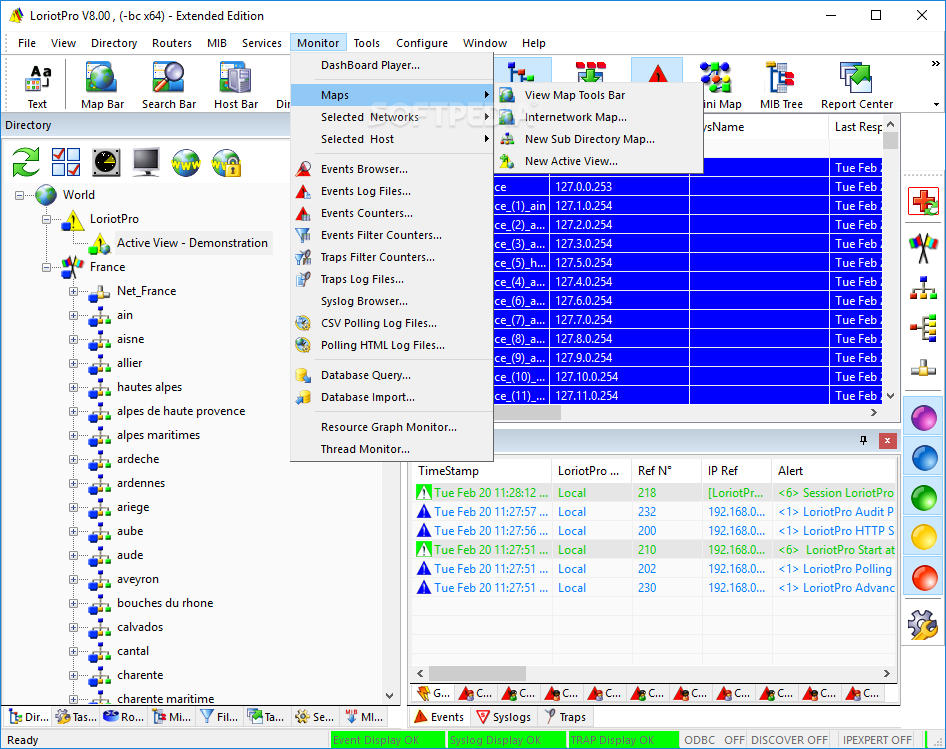Viewport: 946px width, 749px height.
Task: Select Active View - Demonstration tree item
Action: [x=192, y=243]
